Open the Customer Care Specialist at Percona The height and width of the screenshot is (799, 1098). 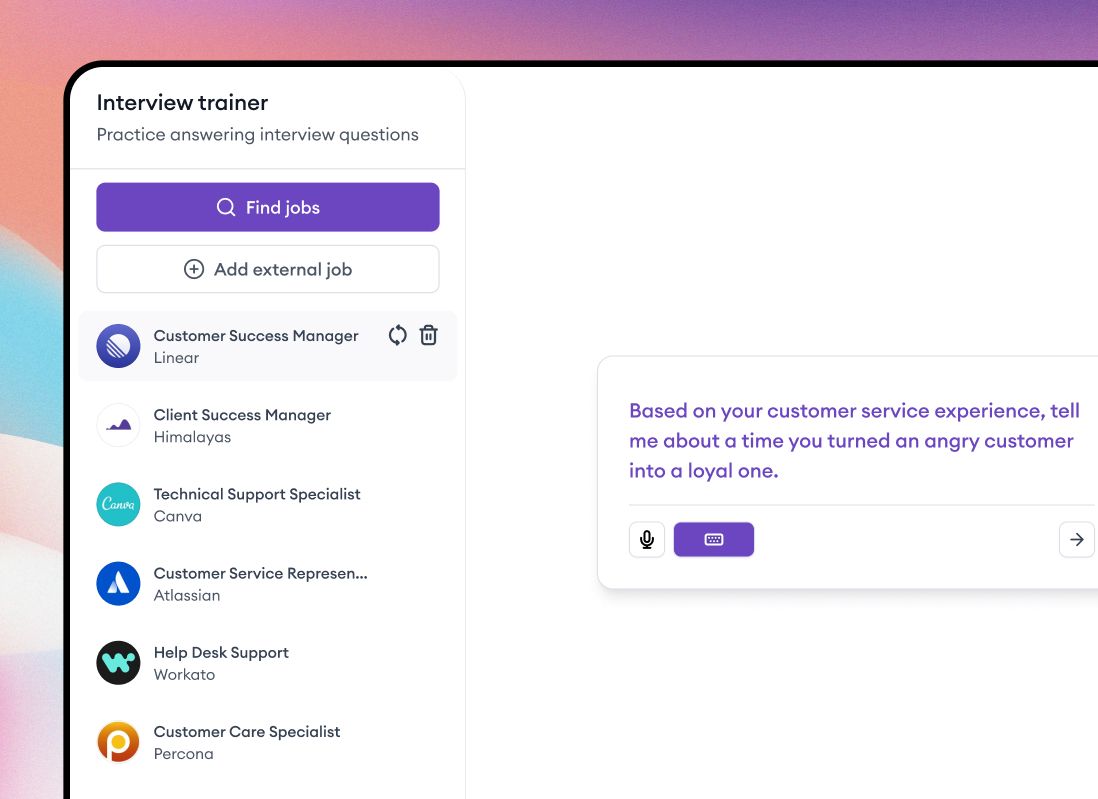[x=247, y=742]
